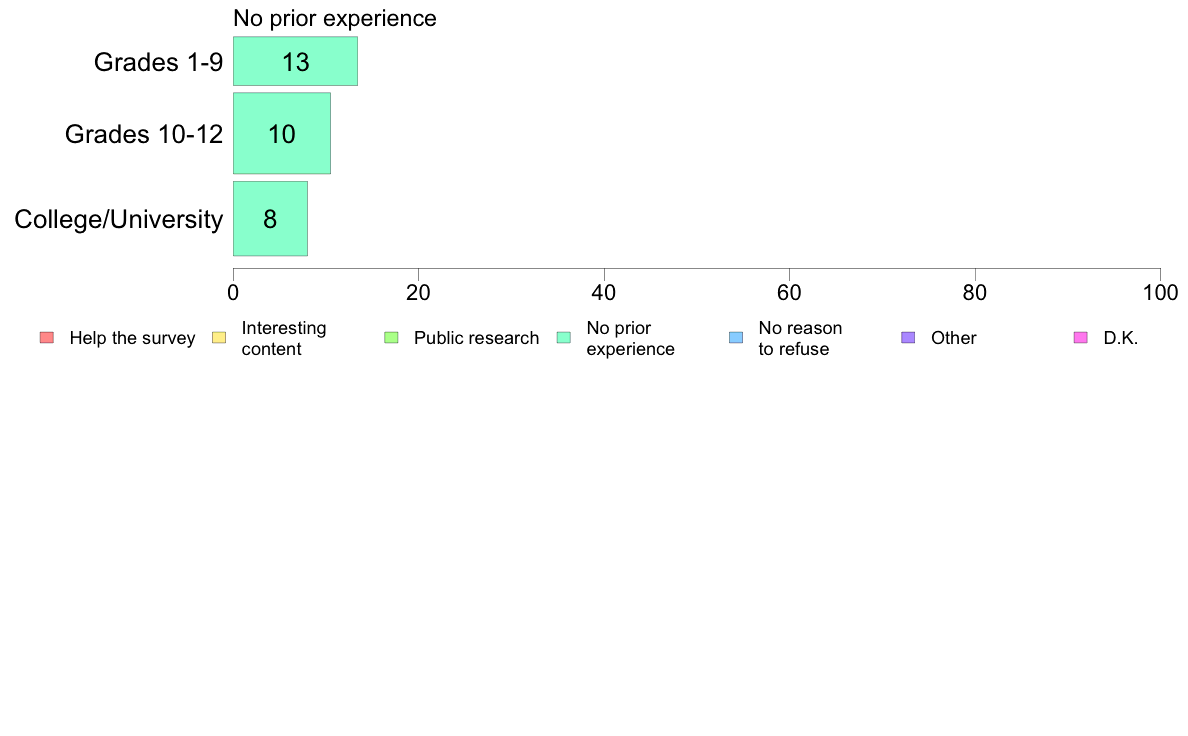Click the 0 tick label on axis
The height and width of the screenshot is (736, 1188).
(x=233, y=293)
